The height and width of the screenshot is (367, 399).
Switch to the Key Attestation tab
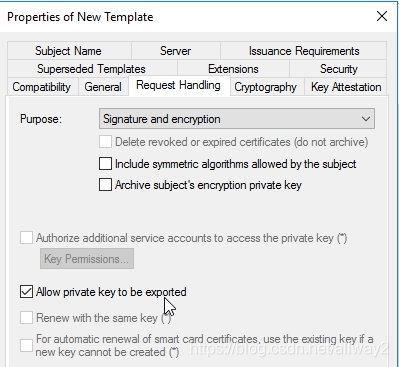pyautogui.click(x=346, y=87)
